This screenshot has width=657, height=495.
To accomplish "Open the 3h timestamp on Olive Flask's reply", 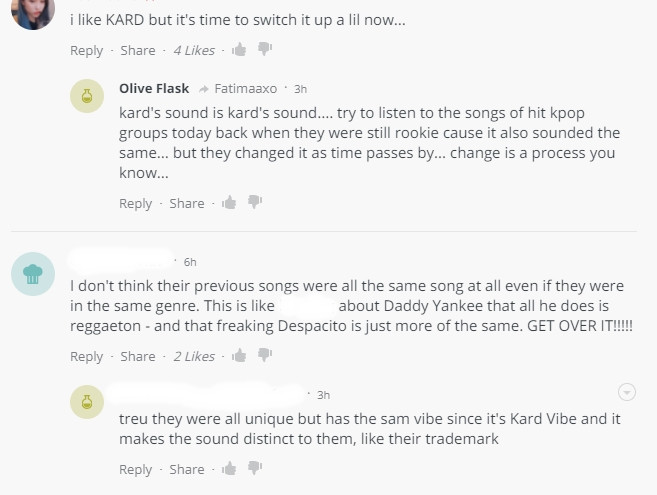I will point(300,89).
